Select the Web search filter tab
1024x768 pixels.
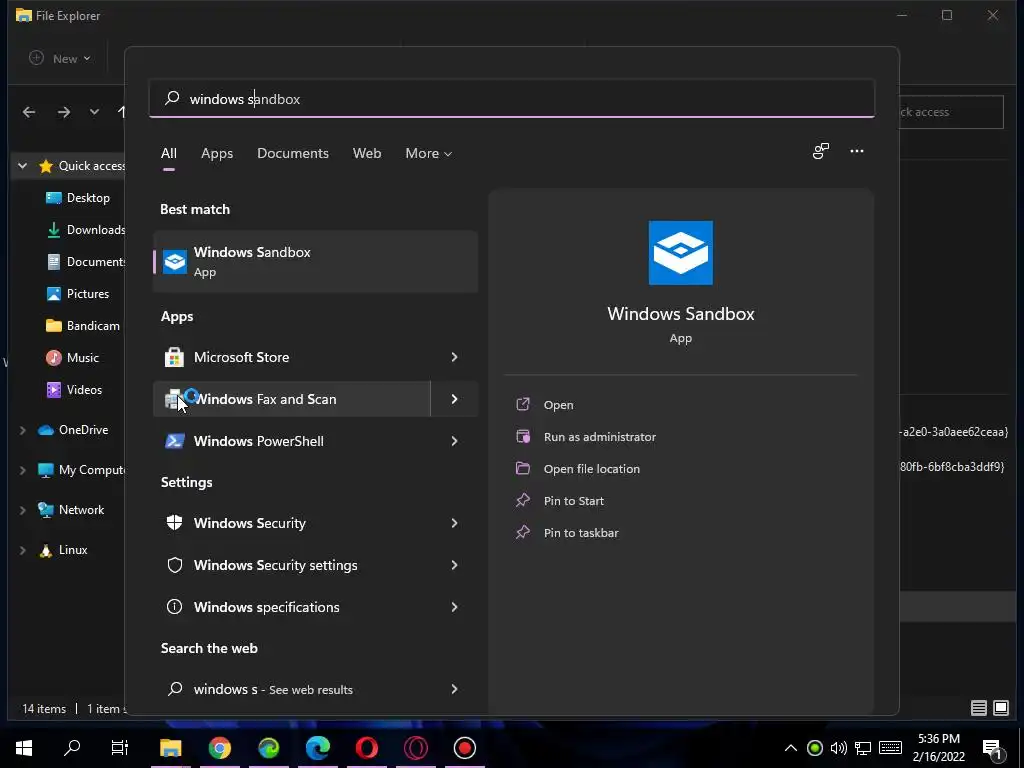[x=367, y=153]
